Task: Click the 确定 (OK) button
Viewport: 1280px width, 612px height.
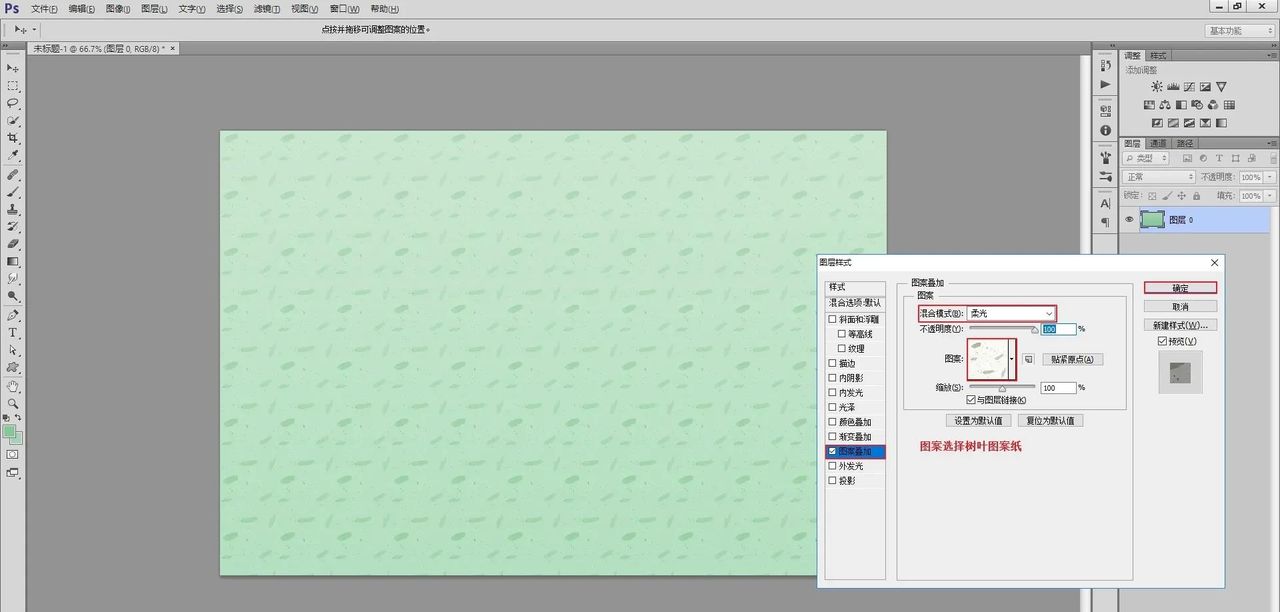Action: click(1180, 288)
